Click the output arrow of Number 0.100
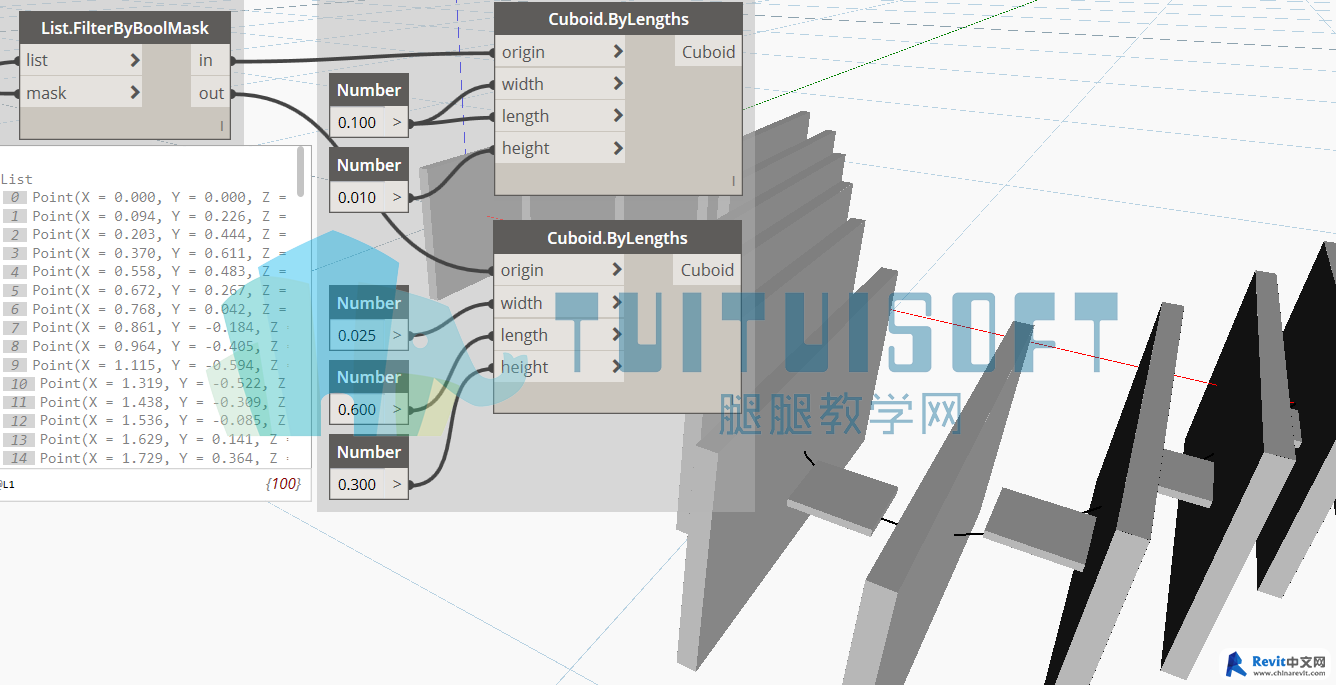Viewport: 1336px width, 685px height. (397, 123)
